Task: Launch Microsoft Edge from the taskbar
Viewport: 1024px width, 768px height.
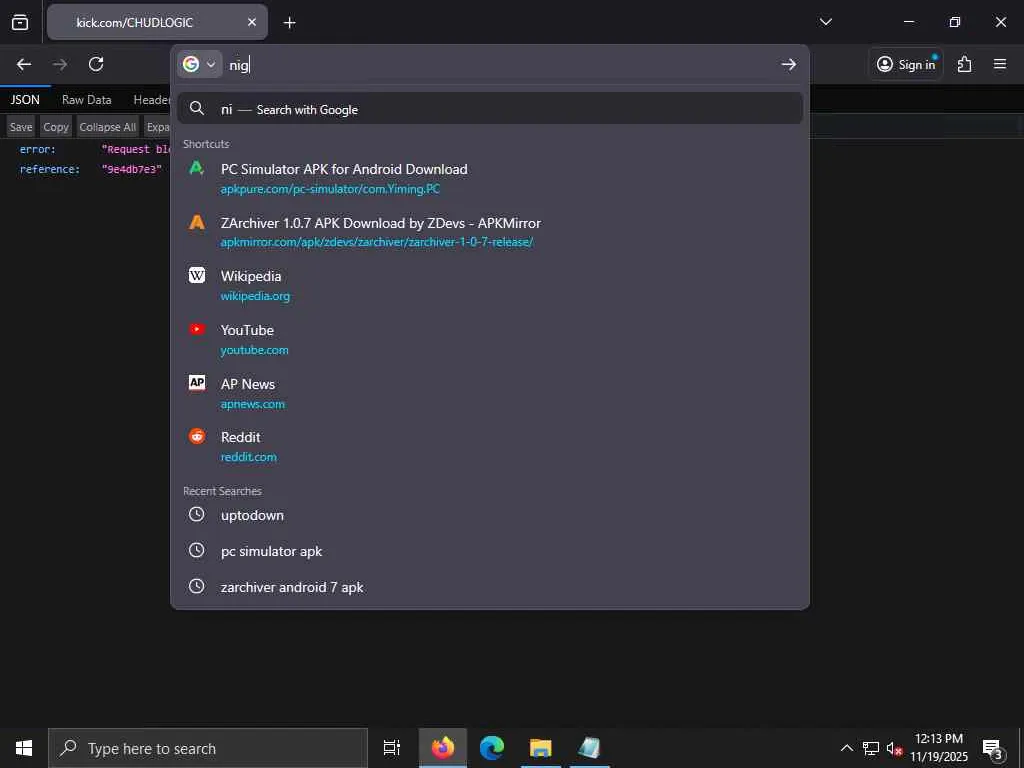Action: point(492,748)
